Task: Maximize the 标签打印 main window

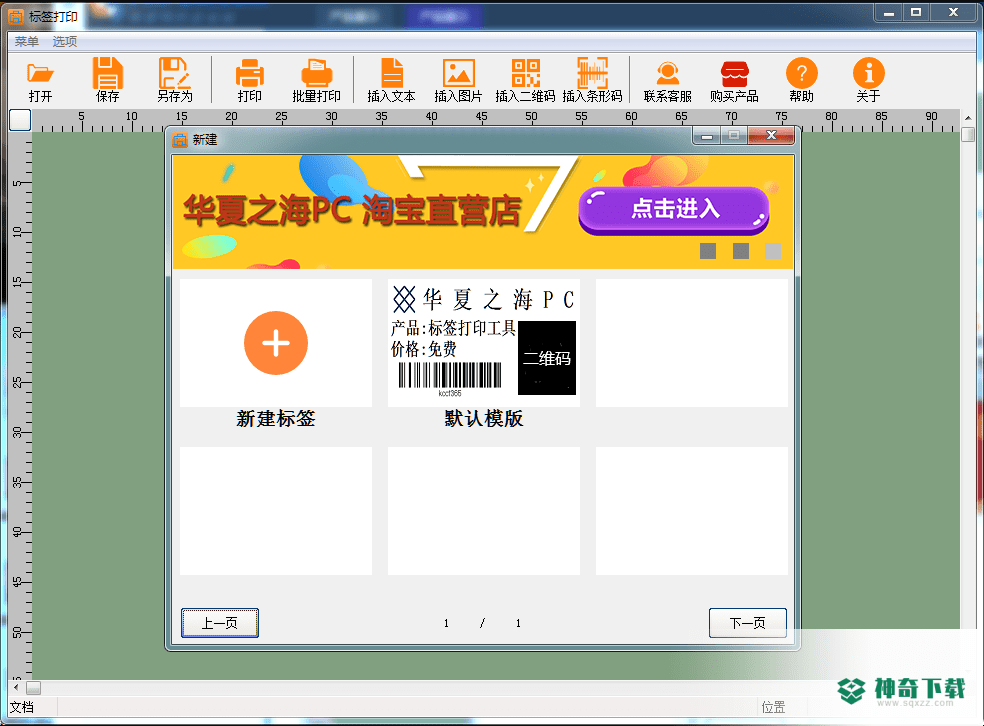Action: coord(916,13)
